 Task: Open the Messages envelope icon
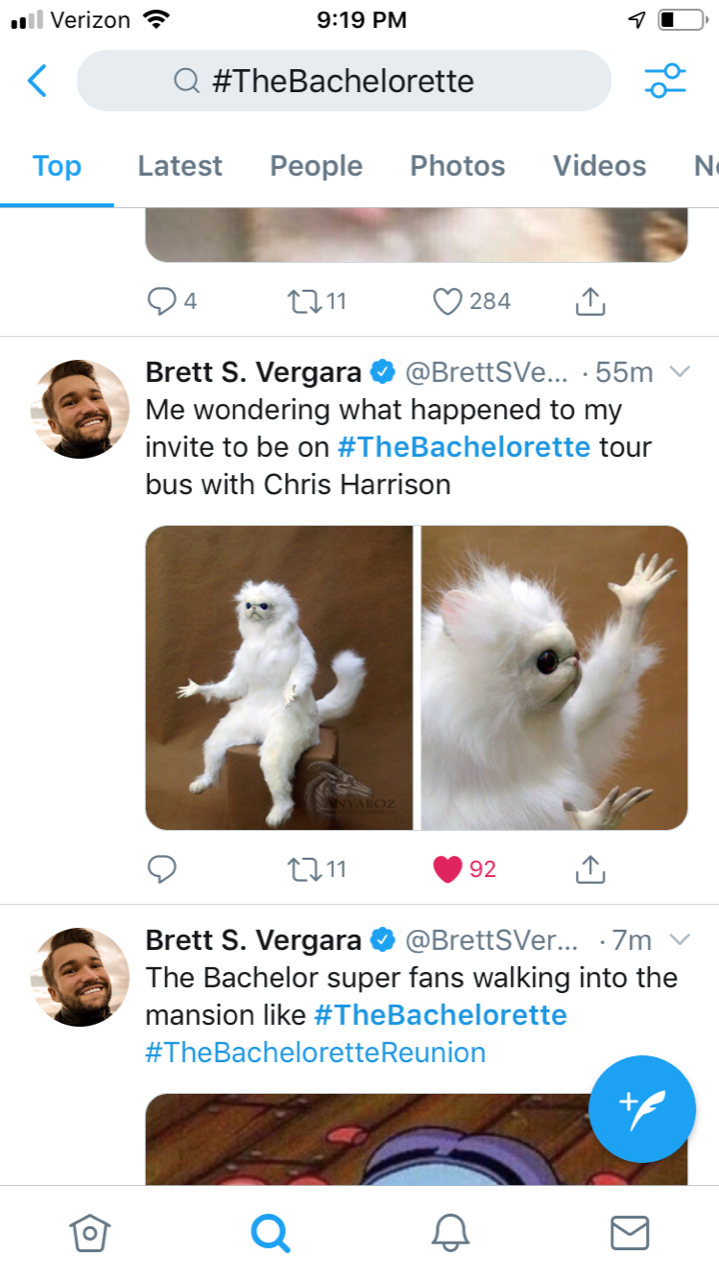(629, 1232)
